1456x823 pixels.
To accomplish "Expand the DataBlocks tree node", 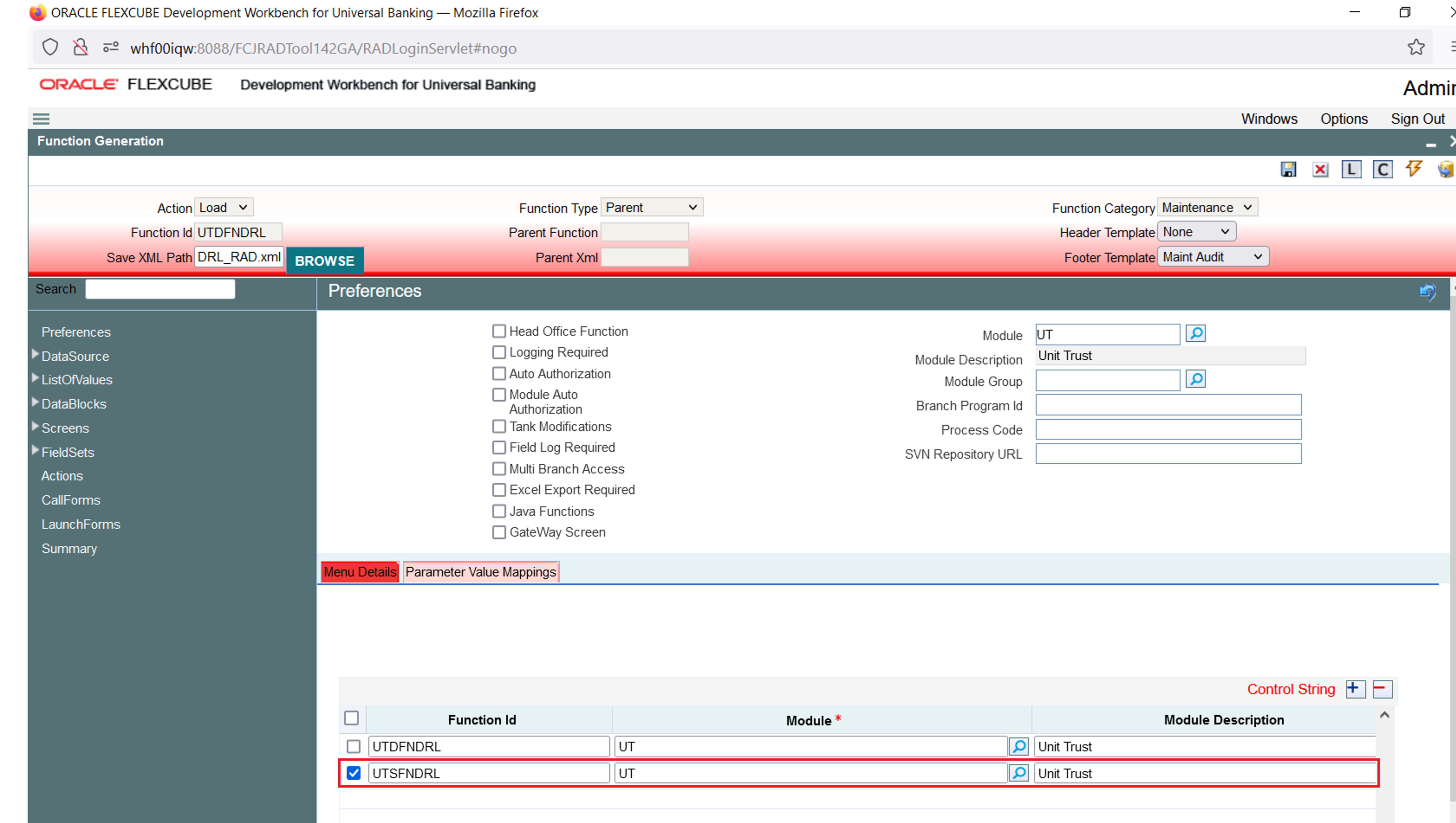I will [x=35, y=403].
